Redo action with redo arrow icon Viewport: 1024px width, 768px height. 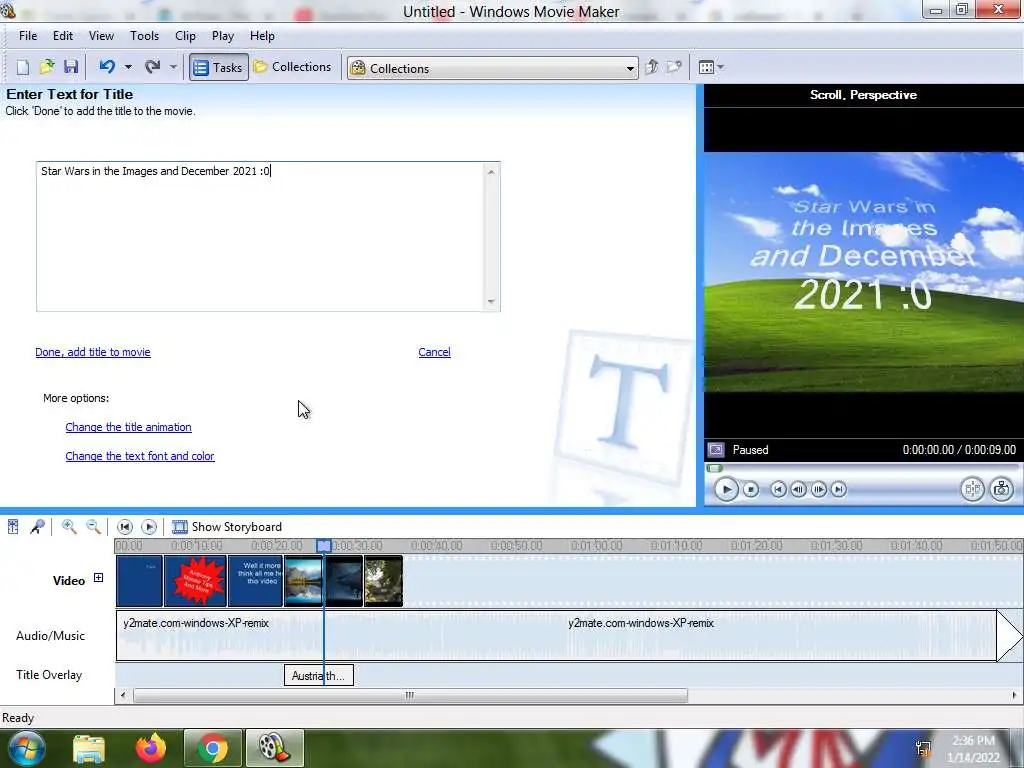pos(153,67)
